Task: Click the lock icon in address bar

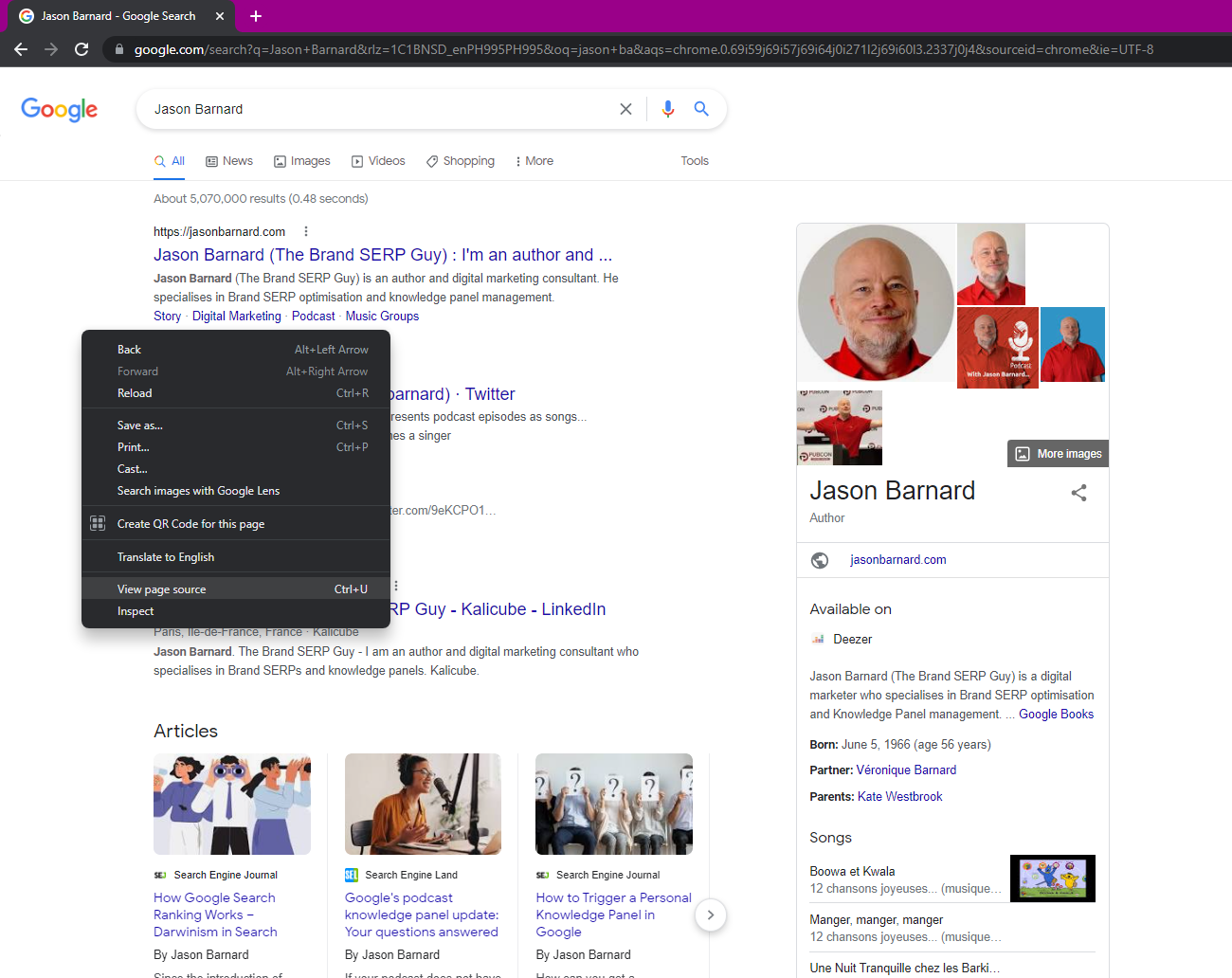Action: 118,49
